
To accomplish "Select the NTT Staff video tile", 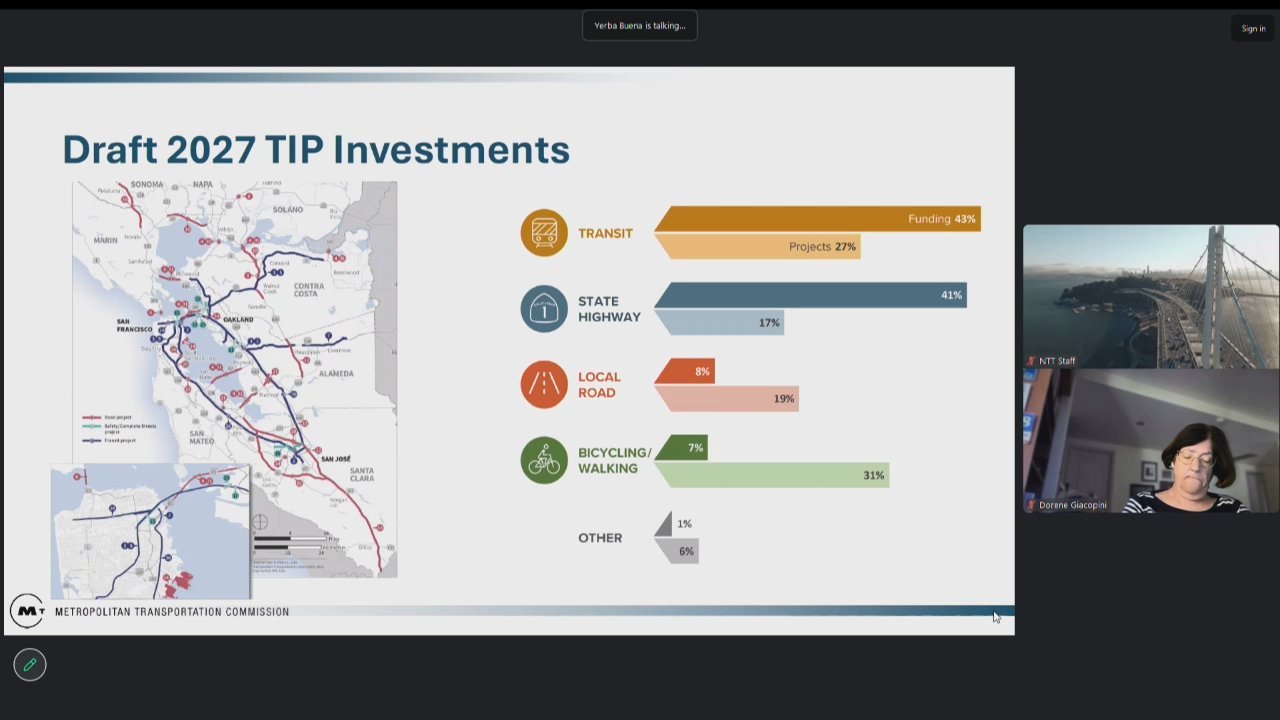I will pyautogui.click(x=1151, y=297).
